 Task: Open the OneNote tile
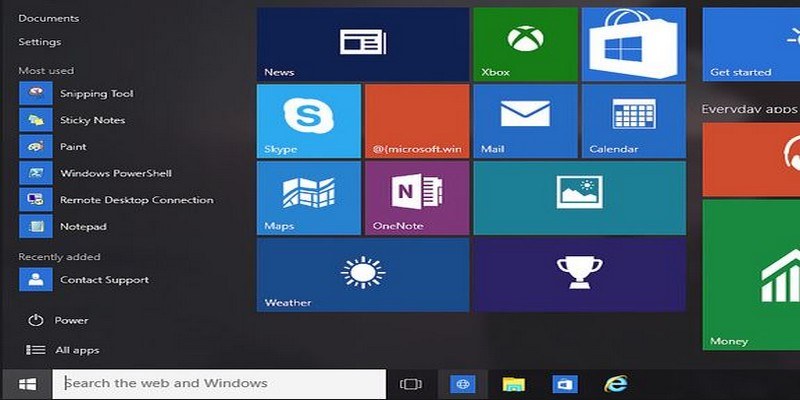[416, 198]
